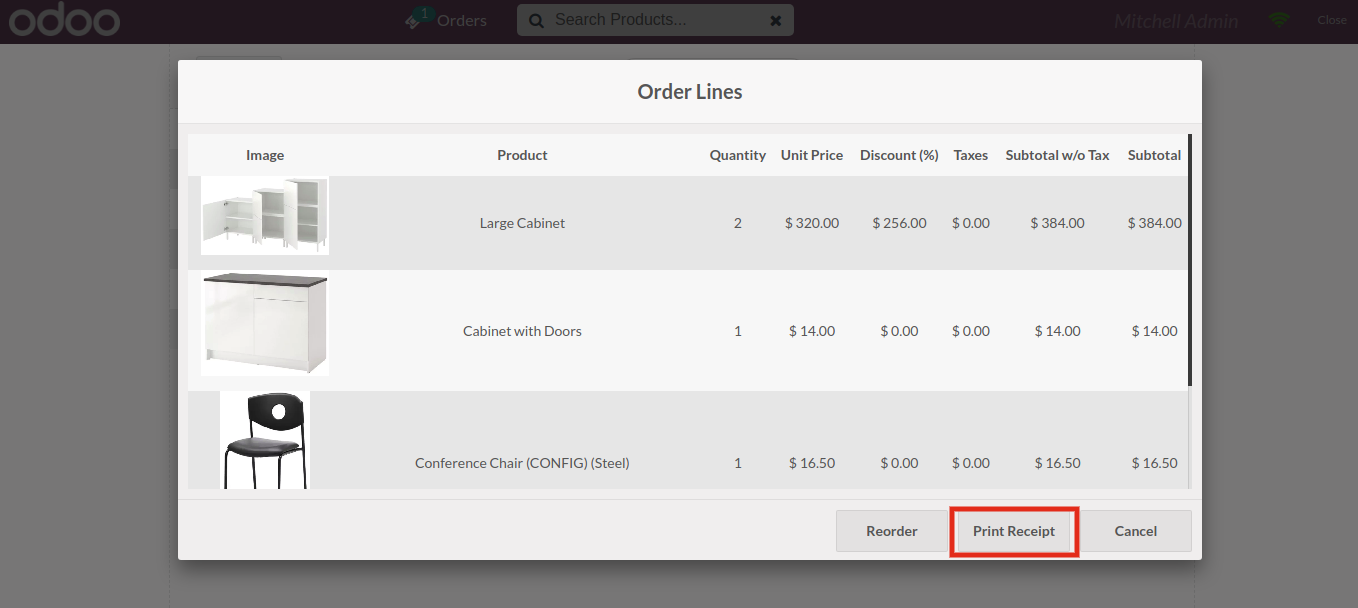
Task: Click Close in the top bar
Action: (x=1331, y=20)
